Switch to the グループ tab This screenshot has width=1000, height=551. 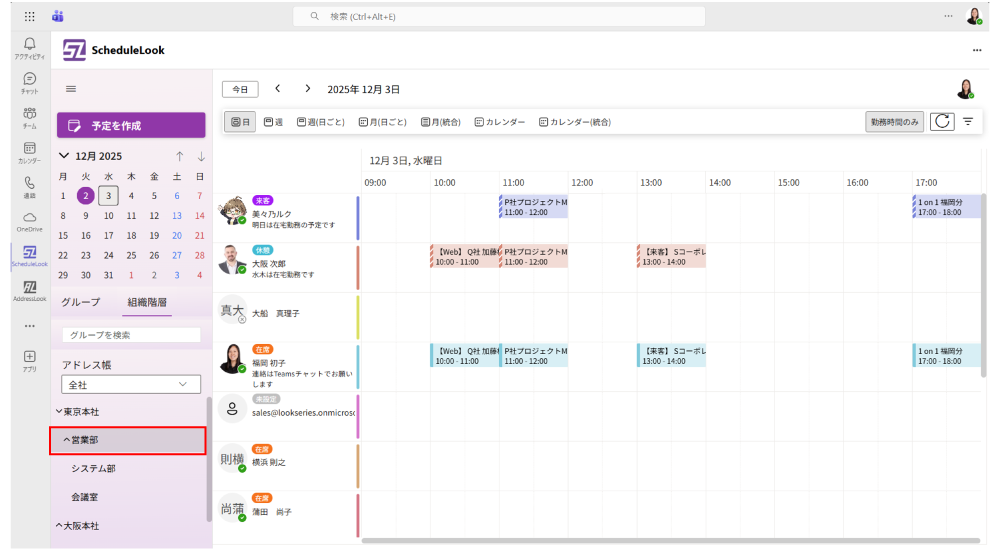click(81, 302)
